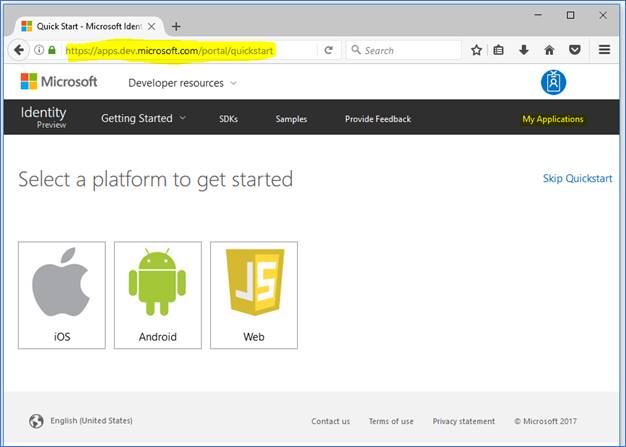Open the SDKs menu item
This screenshot has height=447, width=626.
point(228,119)
